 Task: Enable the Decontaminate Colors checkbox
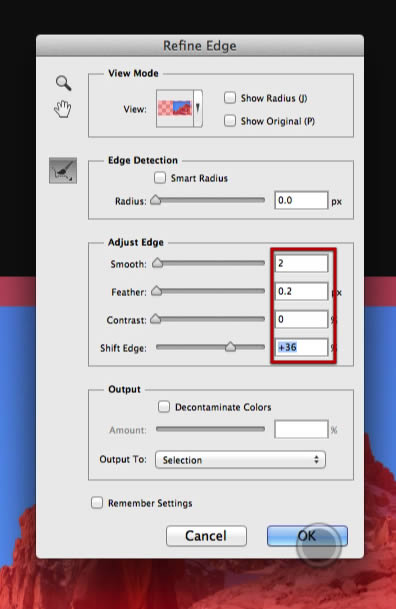[x=164, y=407]
